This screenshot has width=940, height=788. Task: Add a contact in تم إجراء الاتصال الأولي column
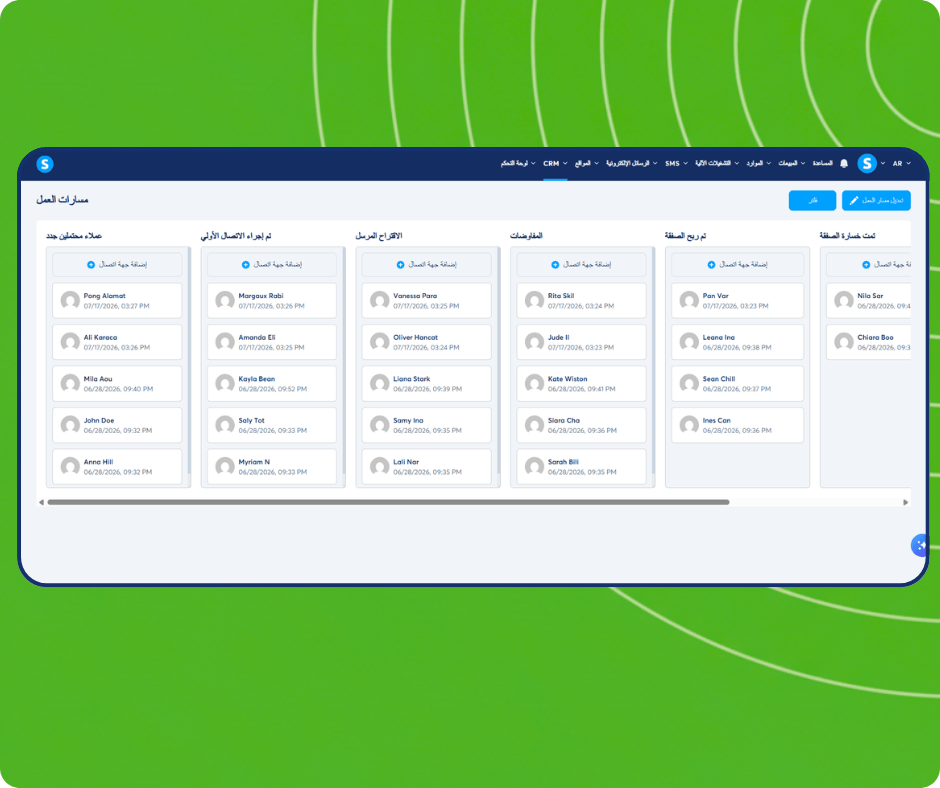point(272,264)
